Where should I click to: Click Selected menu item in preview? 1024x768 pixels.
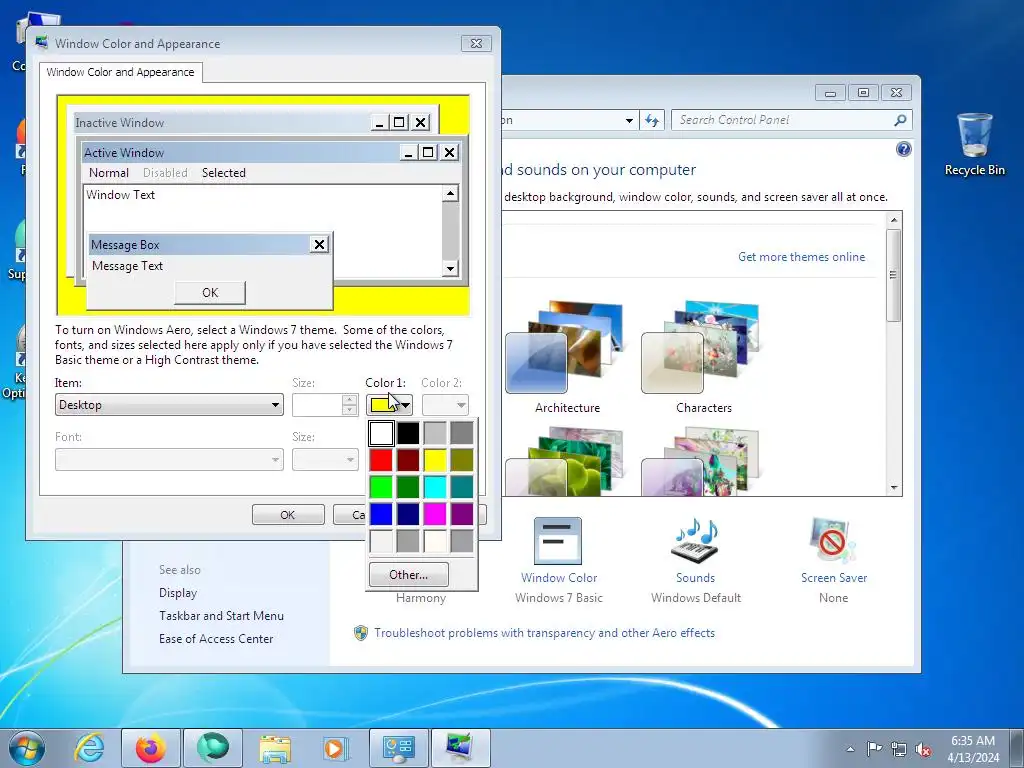tap(223, 172)
